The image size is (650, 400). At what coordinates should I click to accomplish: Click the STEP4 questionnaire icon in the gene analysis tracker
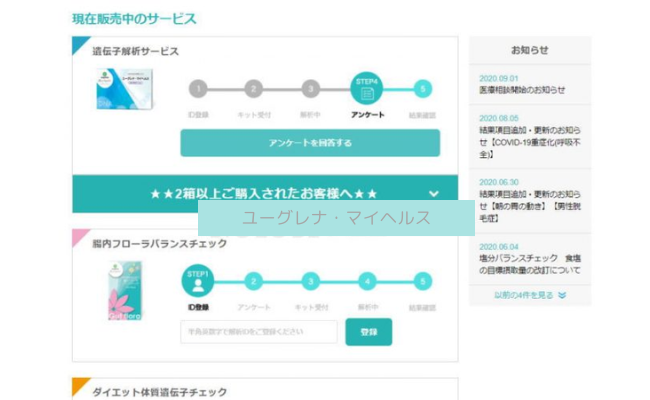(x=366, y=89)
